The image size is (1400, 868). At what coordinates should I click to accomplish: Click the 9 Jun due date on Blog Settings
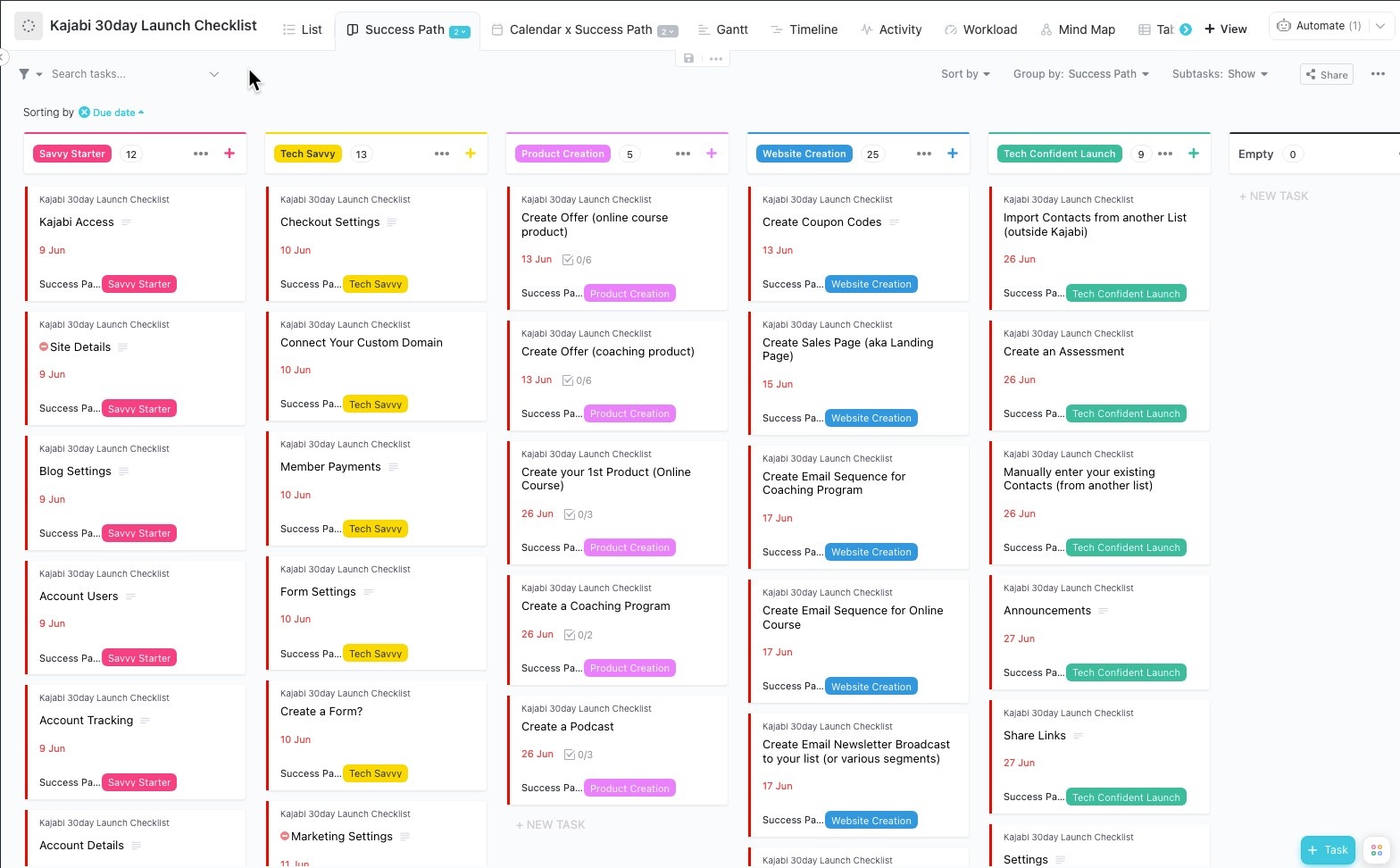pos(52,499)
